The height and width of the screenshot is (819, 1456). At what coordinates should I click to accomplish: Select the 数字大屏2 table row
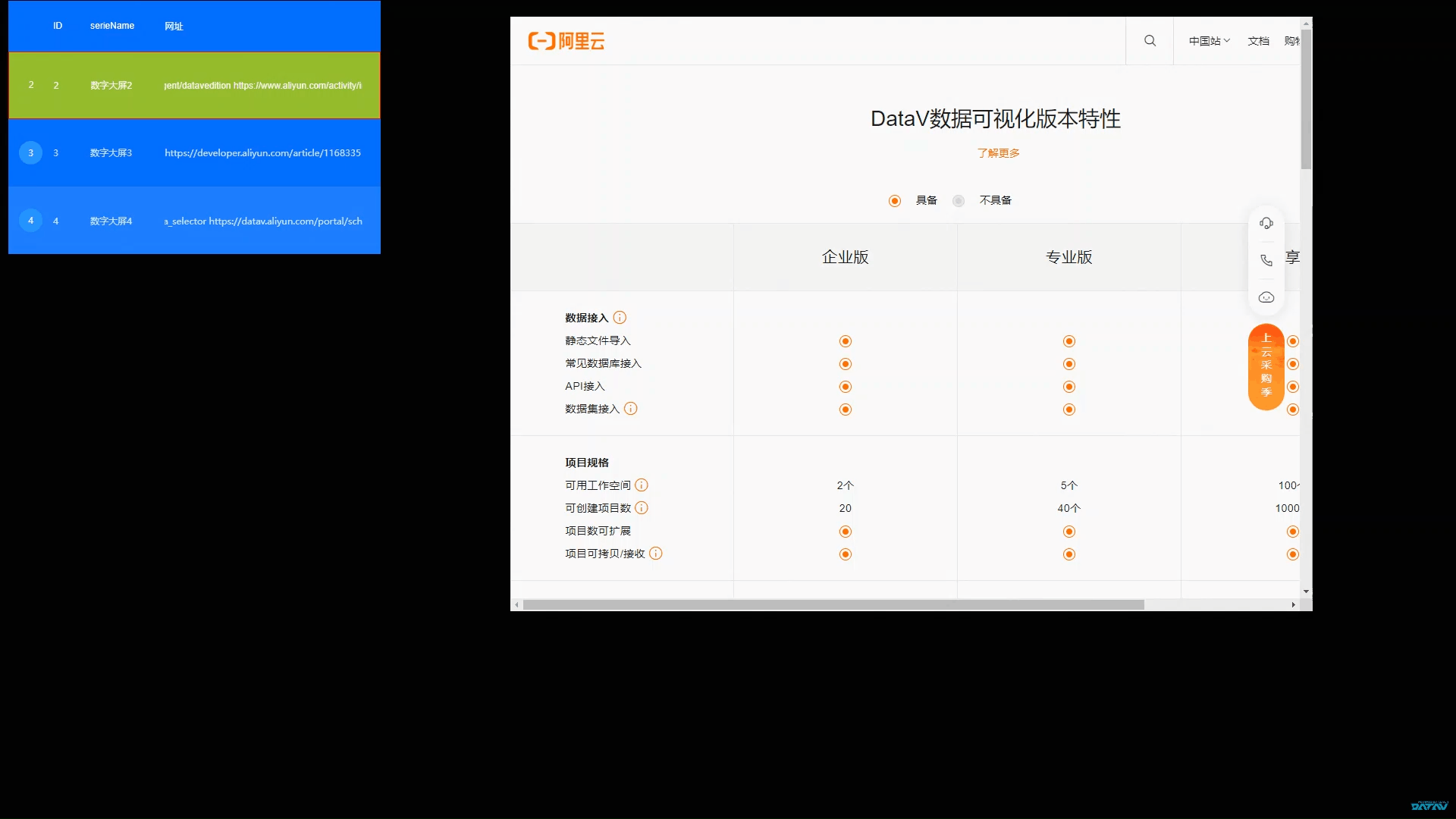194,85
